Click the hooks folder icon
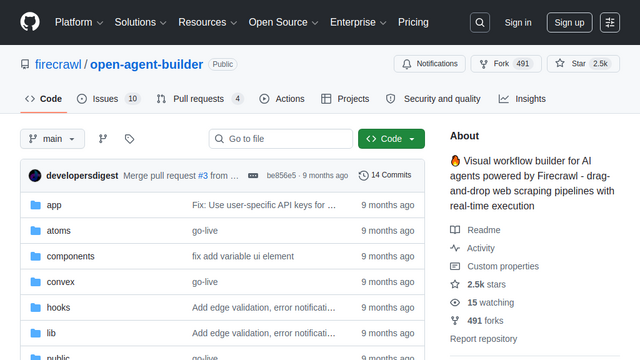 [x=36, y=307]
